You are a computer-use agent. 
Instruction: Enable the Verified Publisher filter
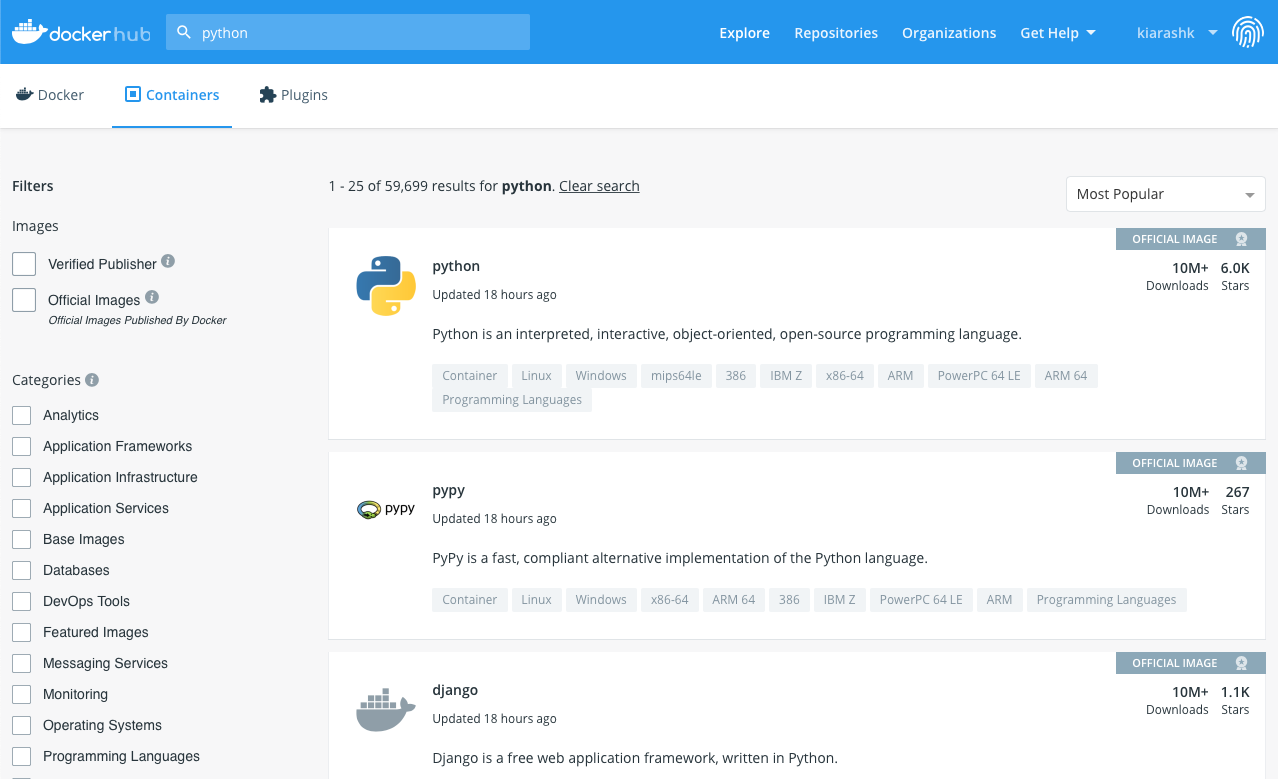tap(24, 264)
